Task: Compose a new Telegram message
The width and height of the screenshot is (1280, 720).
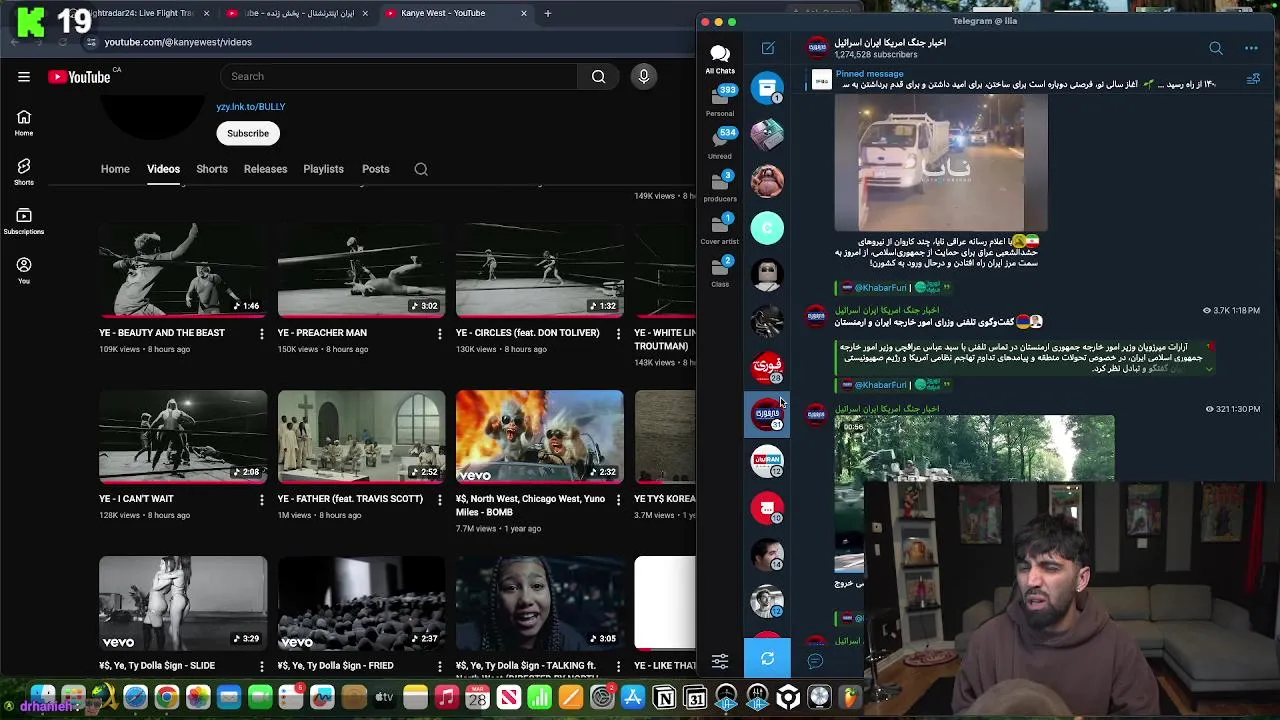Action: tap(768, 48)
